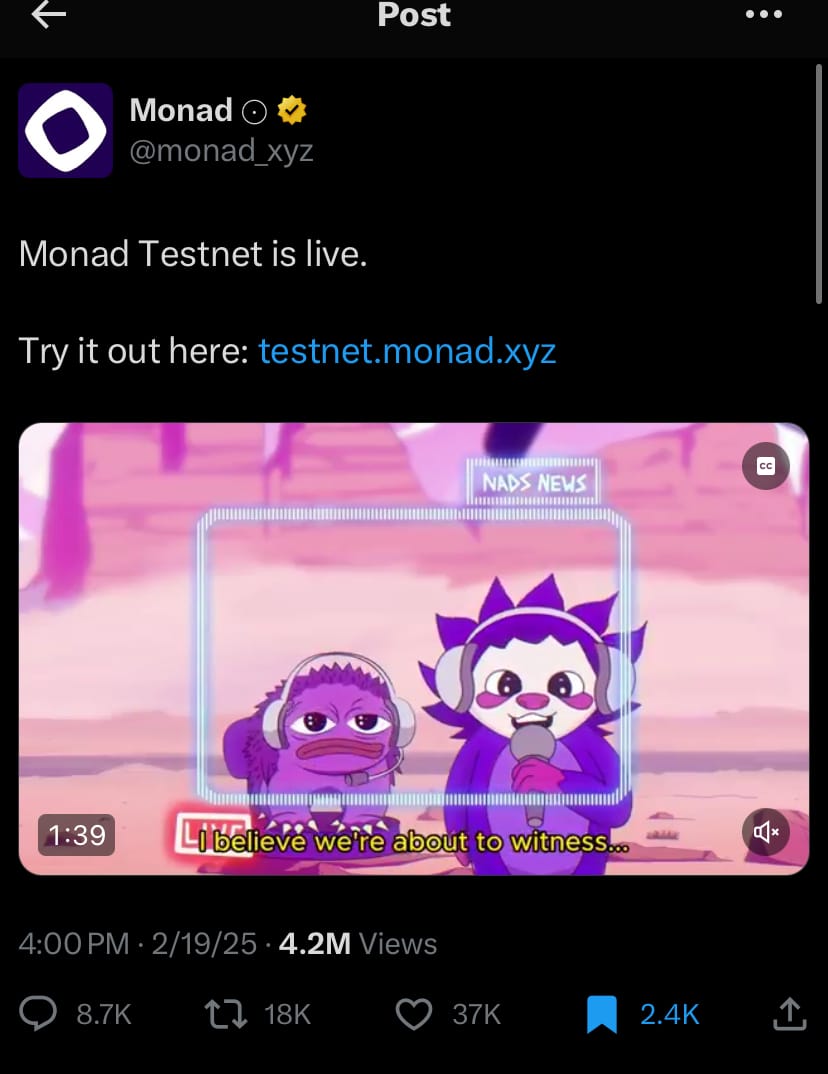
Task: Open the reply comment icon
Action: (38, 1014)
